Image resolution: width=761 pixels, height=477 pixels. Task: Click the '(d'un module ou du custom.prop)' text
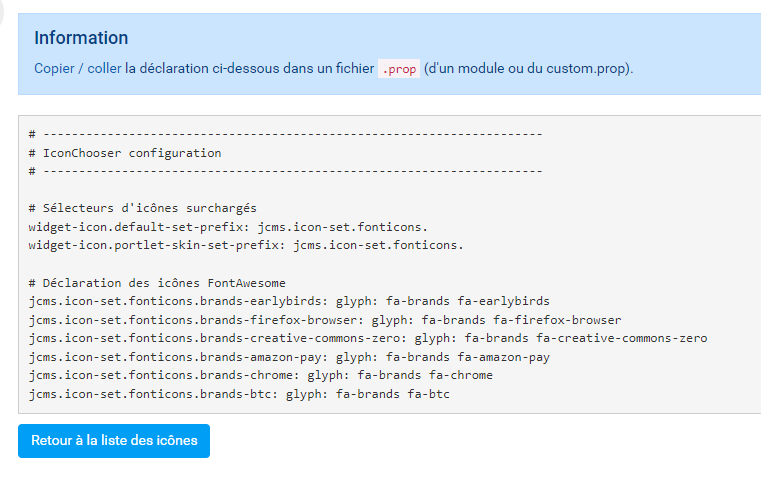tap(529, 68)
